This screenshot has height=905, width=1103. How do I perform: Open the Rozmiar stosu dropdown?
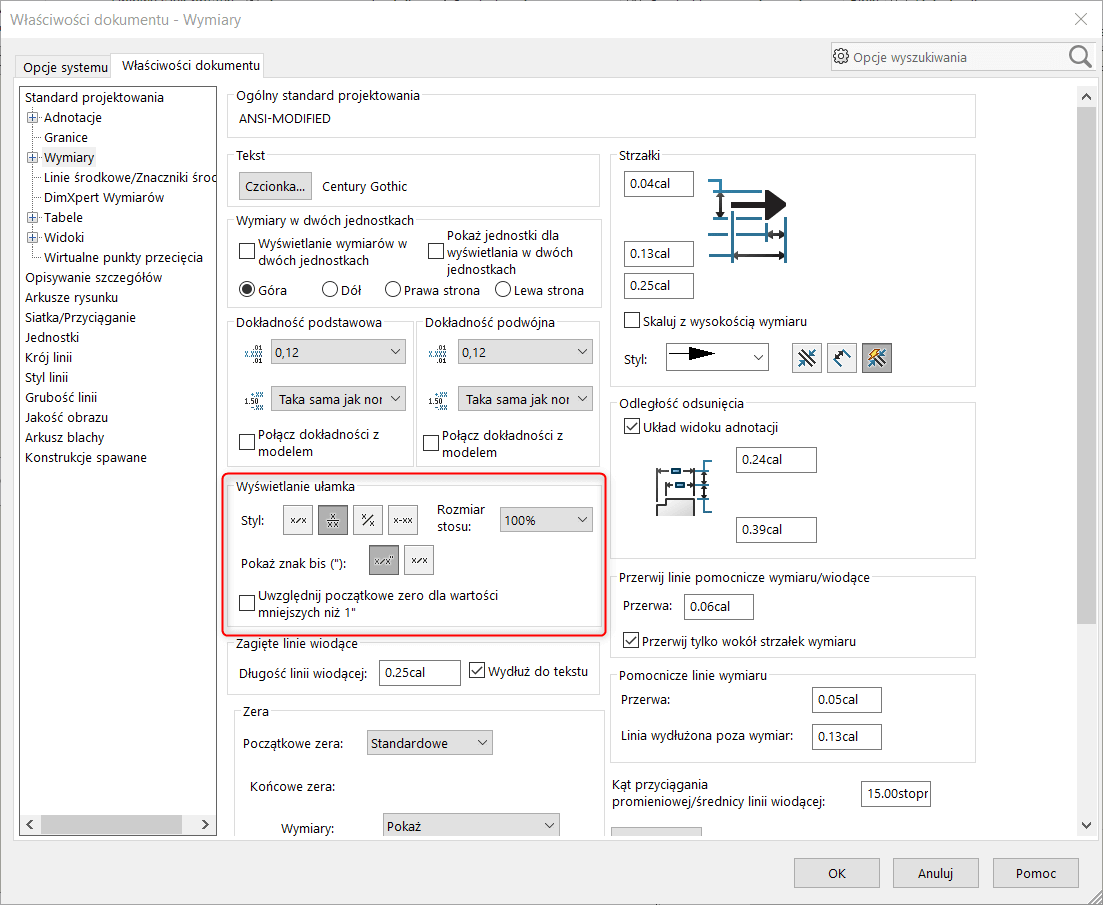pyautogui.click(x=545, y=519)
